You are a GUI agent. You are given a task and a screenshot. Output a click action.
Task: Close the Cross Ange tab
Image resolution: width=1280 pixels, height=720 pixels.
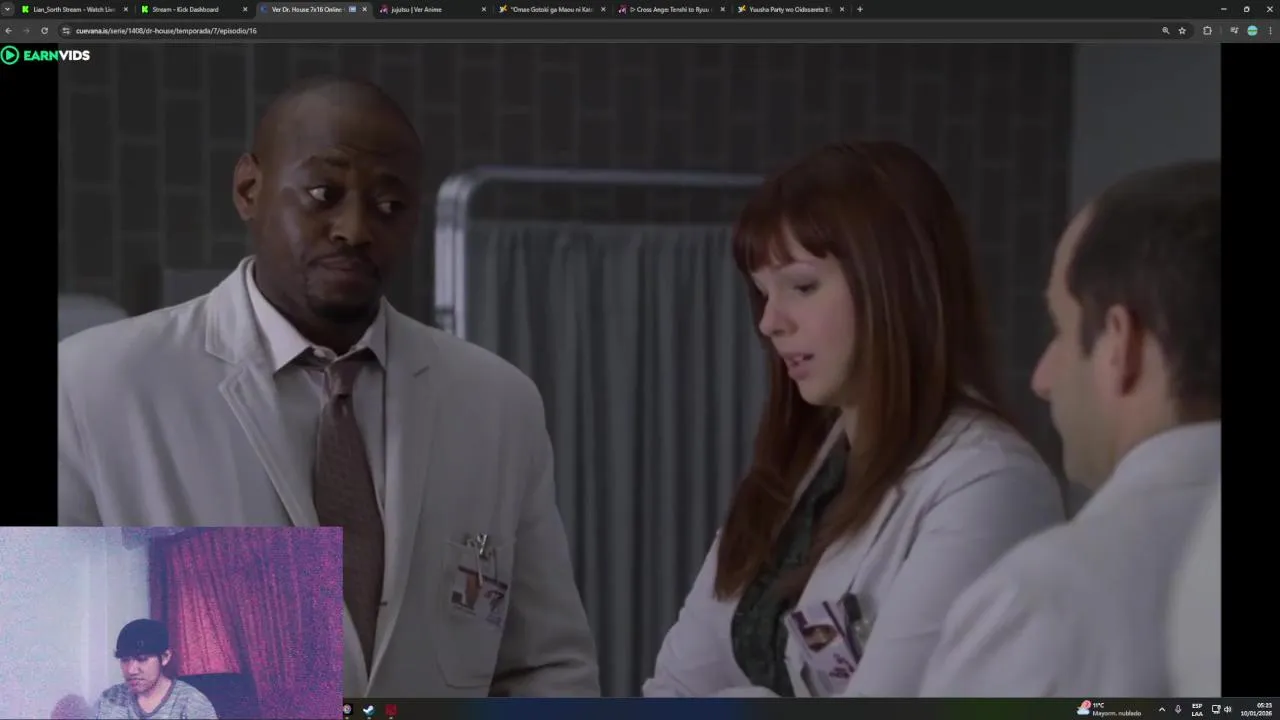pos(722,9)
